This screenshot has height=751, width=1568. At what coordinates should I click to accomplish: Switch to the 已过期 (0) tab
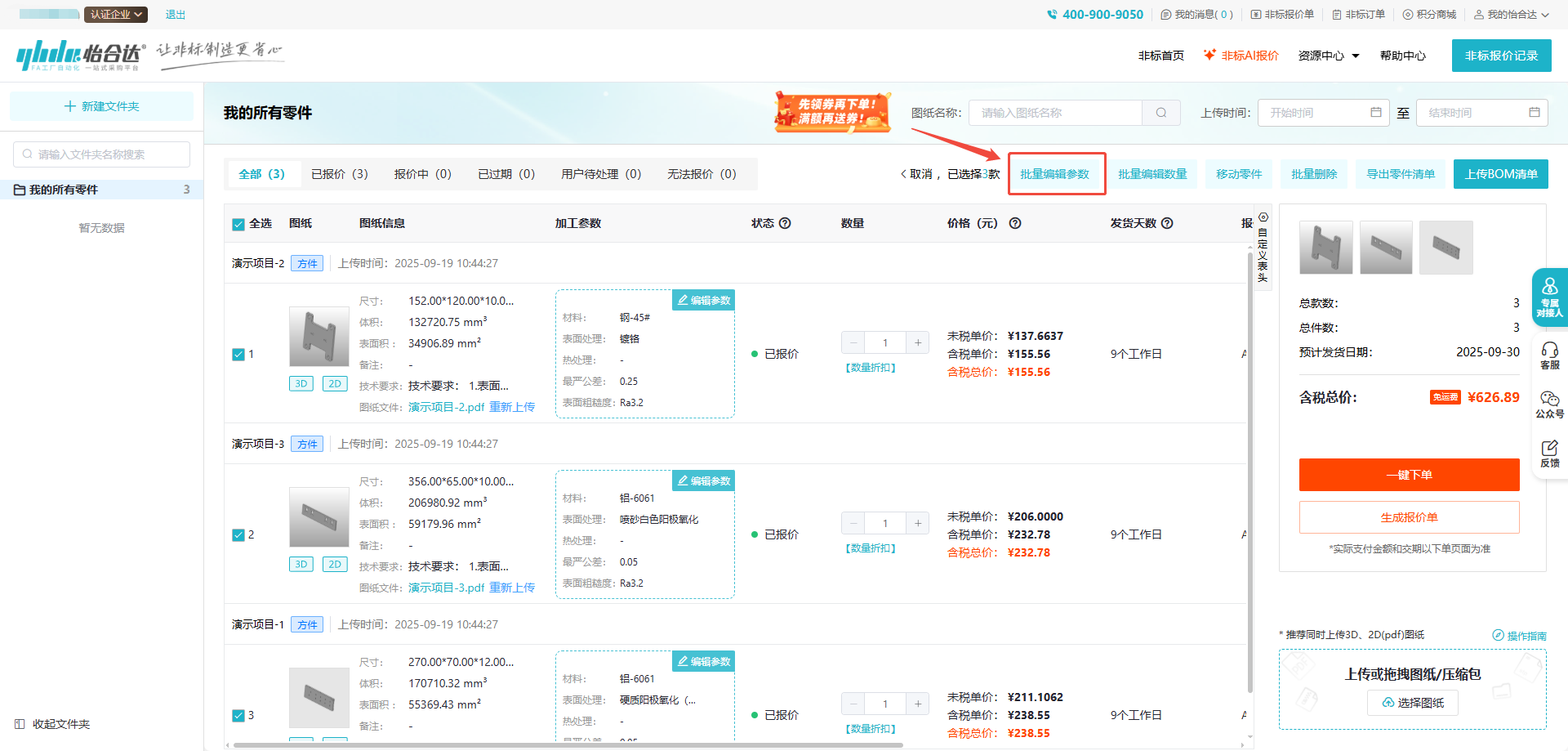(x=506, y=174)
